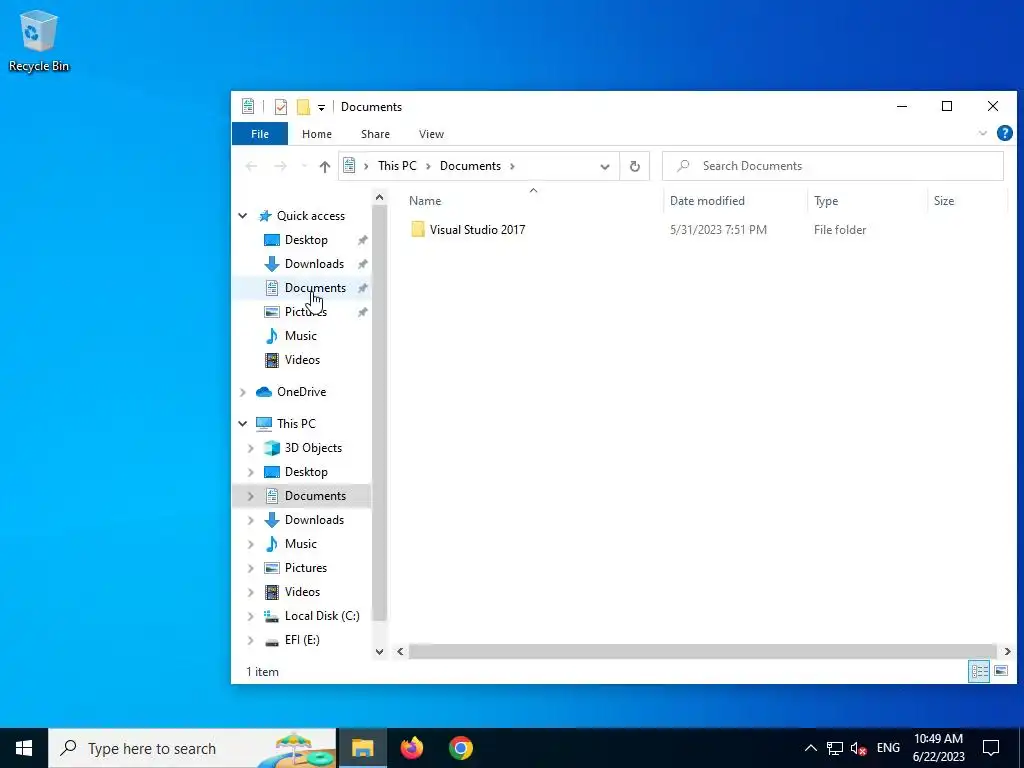Open Downloads under Quick access
The width and height of the screenshot is (1024, 768).
[x=314, y=264]
